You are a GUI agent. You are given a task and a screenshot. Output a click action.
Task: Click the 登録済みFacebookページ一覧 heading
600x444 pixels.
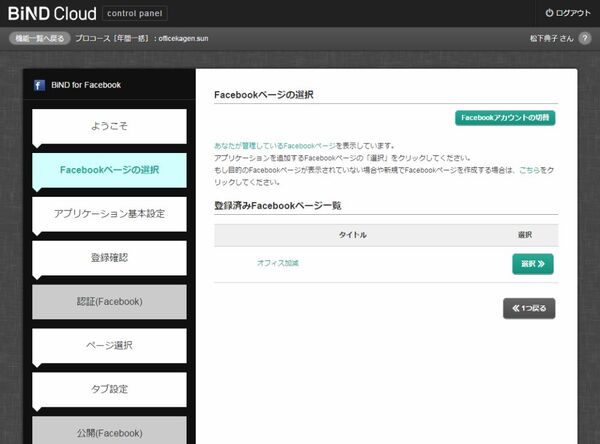pyautogui.click(x=277, y=206)
